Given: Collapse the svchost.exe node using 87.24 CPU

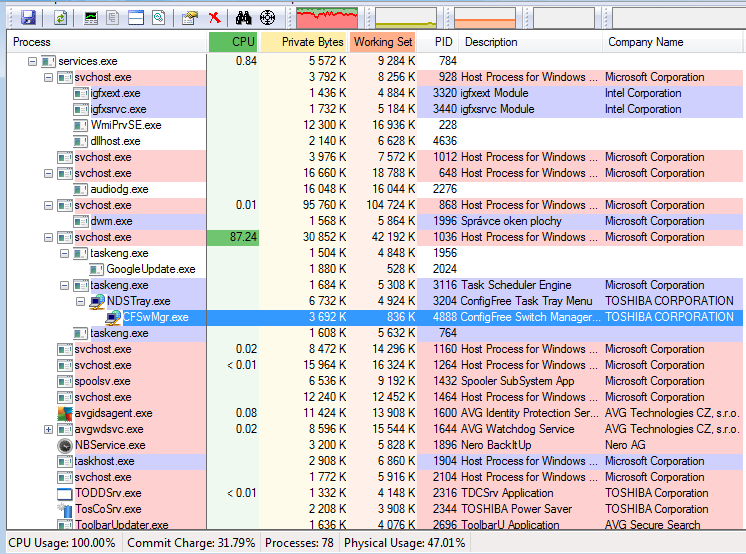Looking at the screenshot, I should pos(49,237).
